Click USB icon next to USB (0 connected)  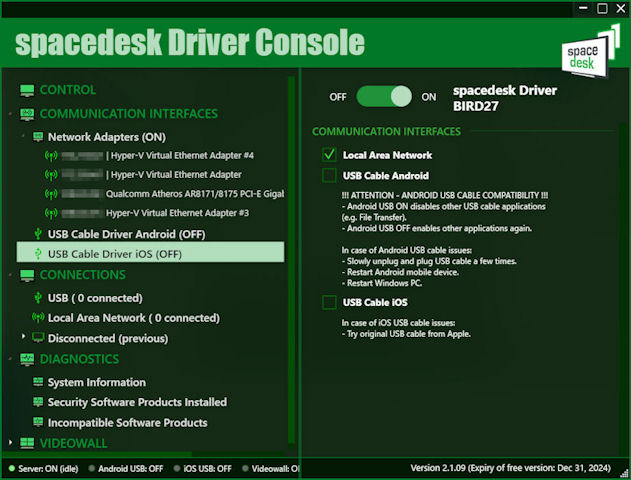(38, 298)
